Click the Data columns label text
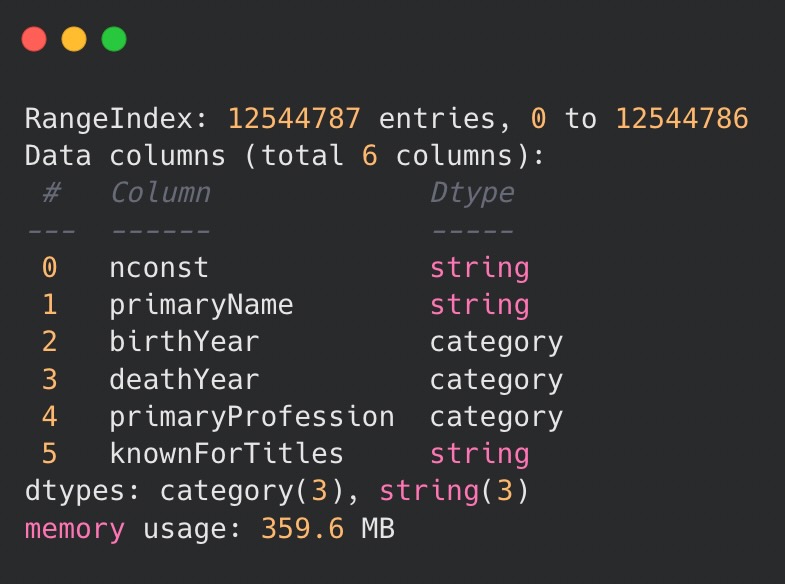This screenshot has width=785, height=584. tap(125, 156)
